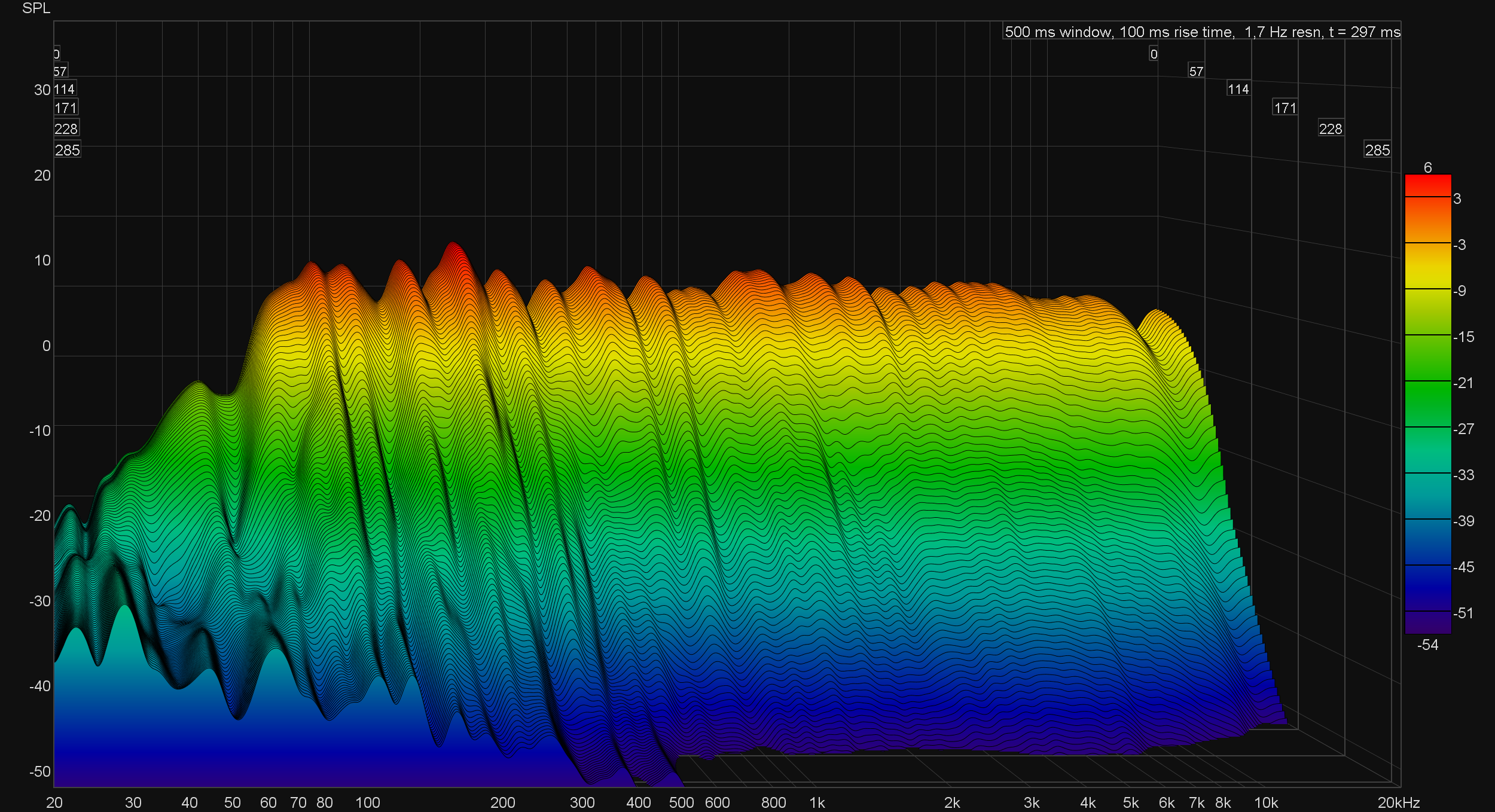
Task: Click the left-side 228 time slice label
Action: point(66,129)
